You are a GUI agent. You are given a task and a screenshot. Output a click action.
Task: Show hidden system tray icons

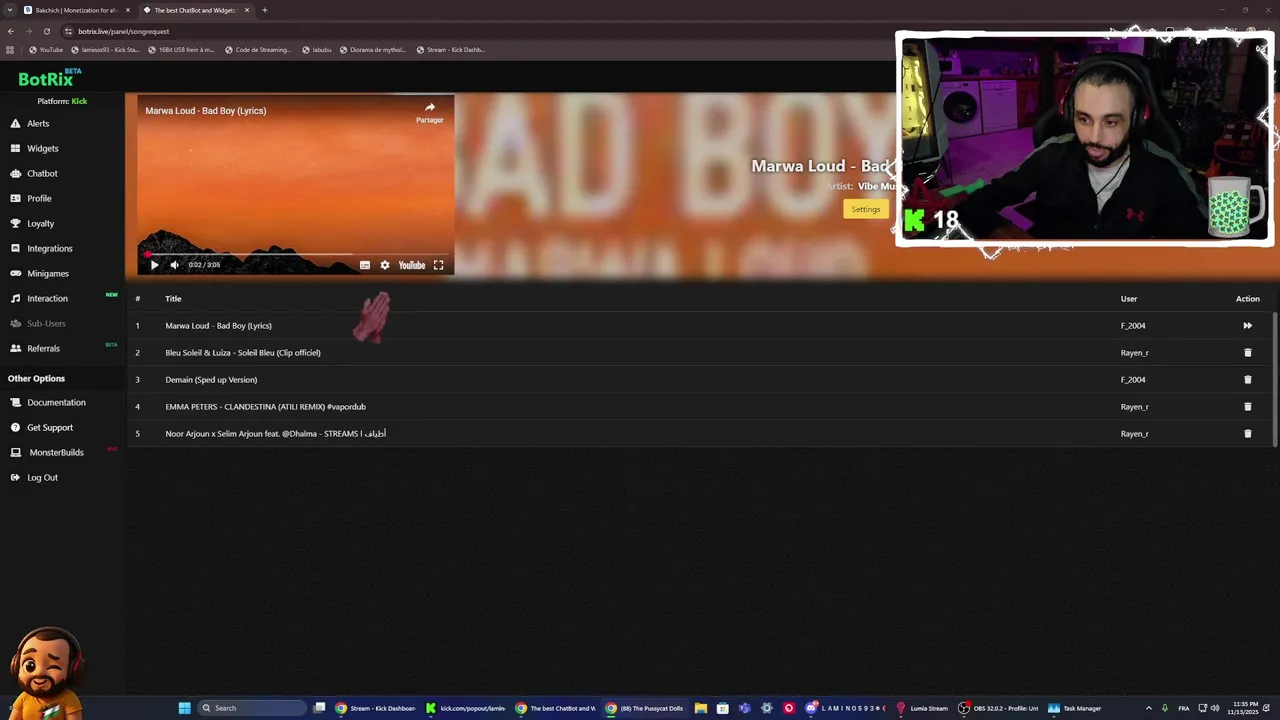pyautogui.click(x=1148, y=708)
